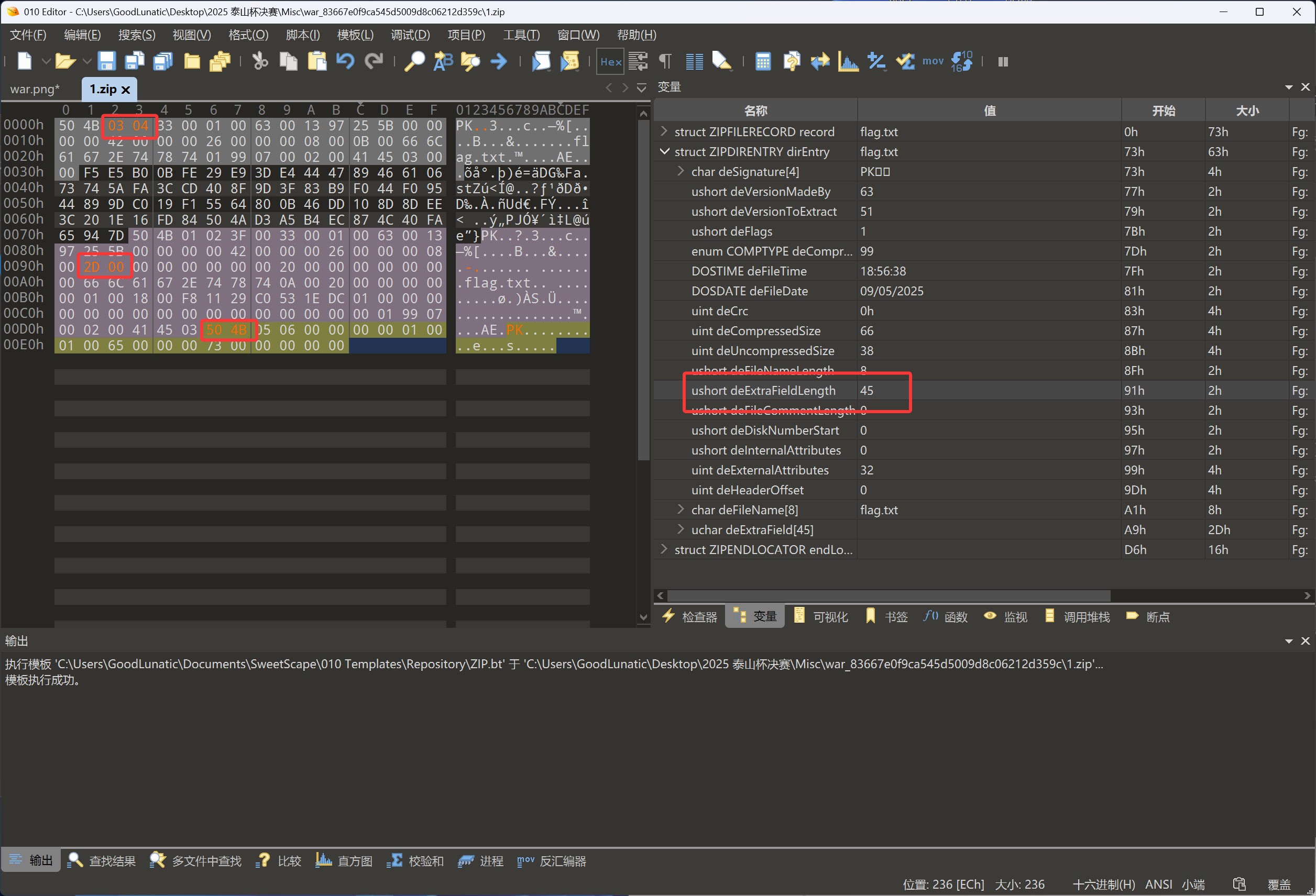The height and width of the screenshot is (896, 1316).
Task: Open the Histogram tool in toolbar
Action: click(x=848, y=61)
